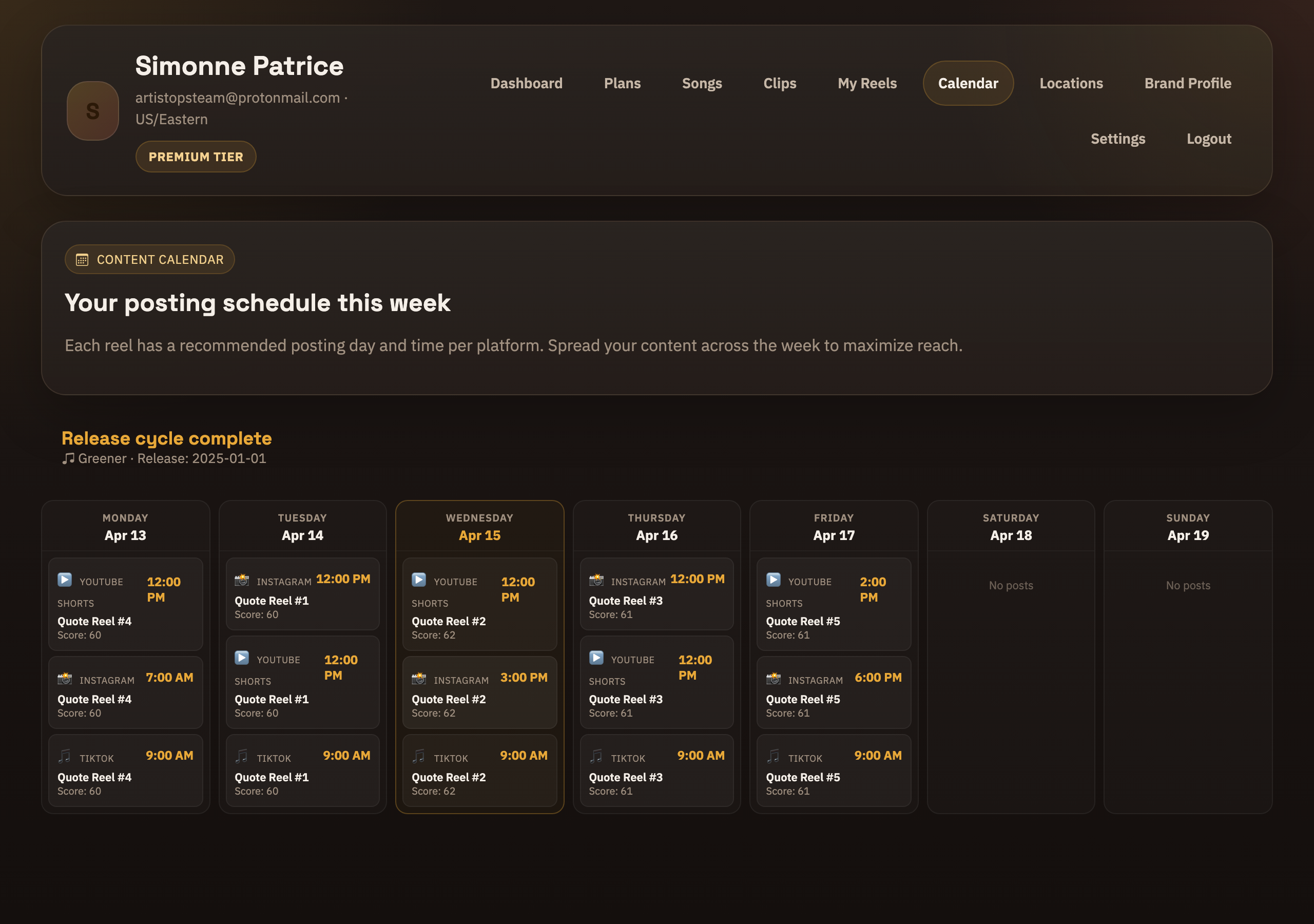Click the circular avatar with letter S
Image resolution: width=1314 pixels, height=924 pixels.
pos(91,110)
